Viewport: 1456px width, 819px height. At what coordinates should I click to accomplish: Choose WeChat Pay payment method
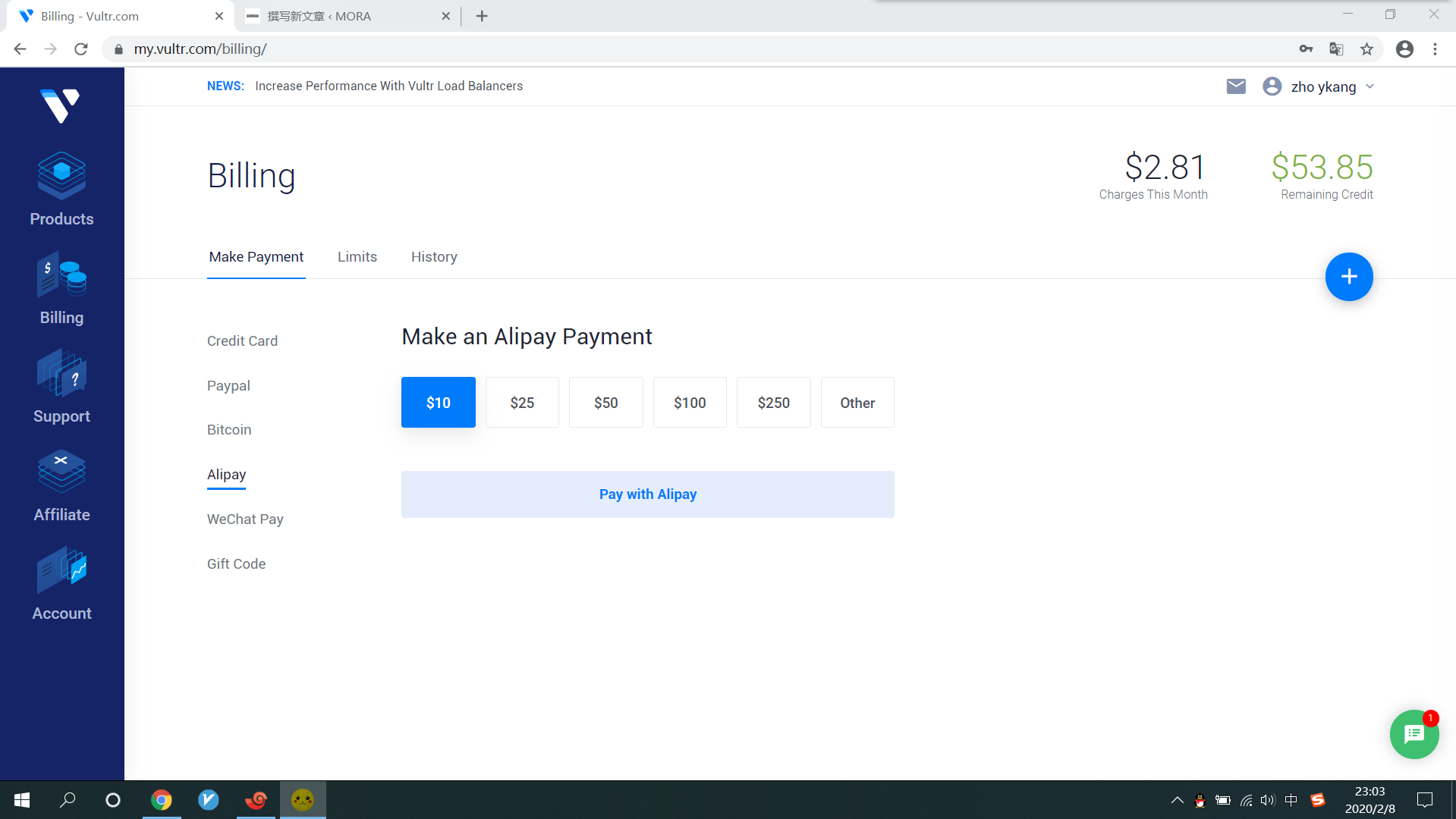[245, 519]
